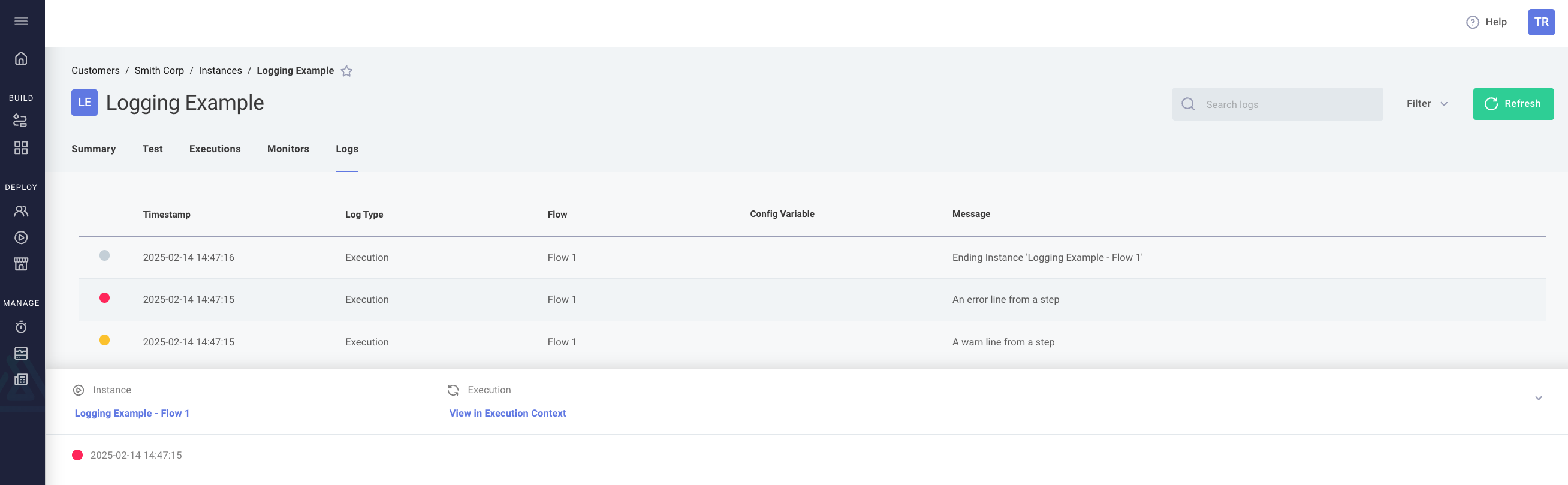Switch to the Test tab
The height and width of the screenshot is (485, 1568).
tap(153, 149)
